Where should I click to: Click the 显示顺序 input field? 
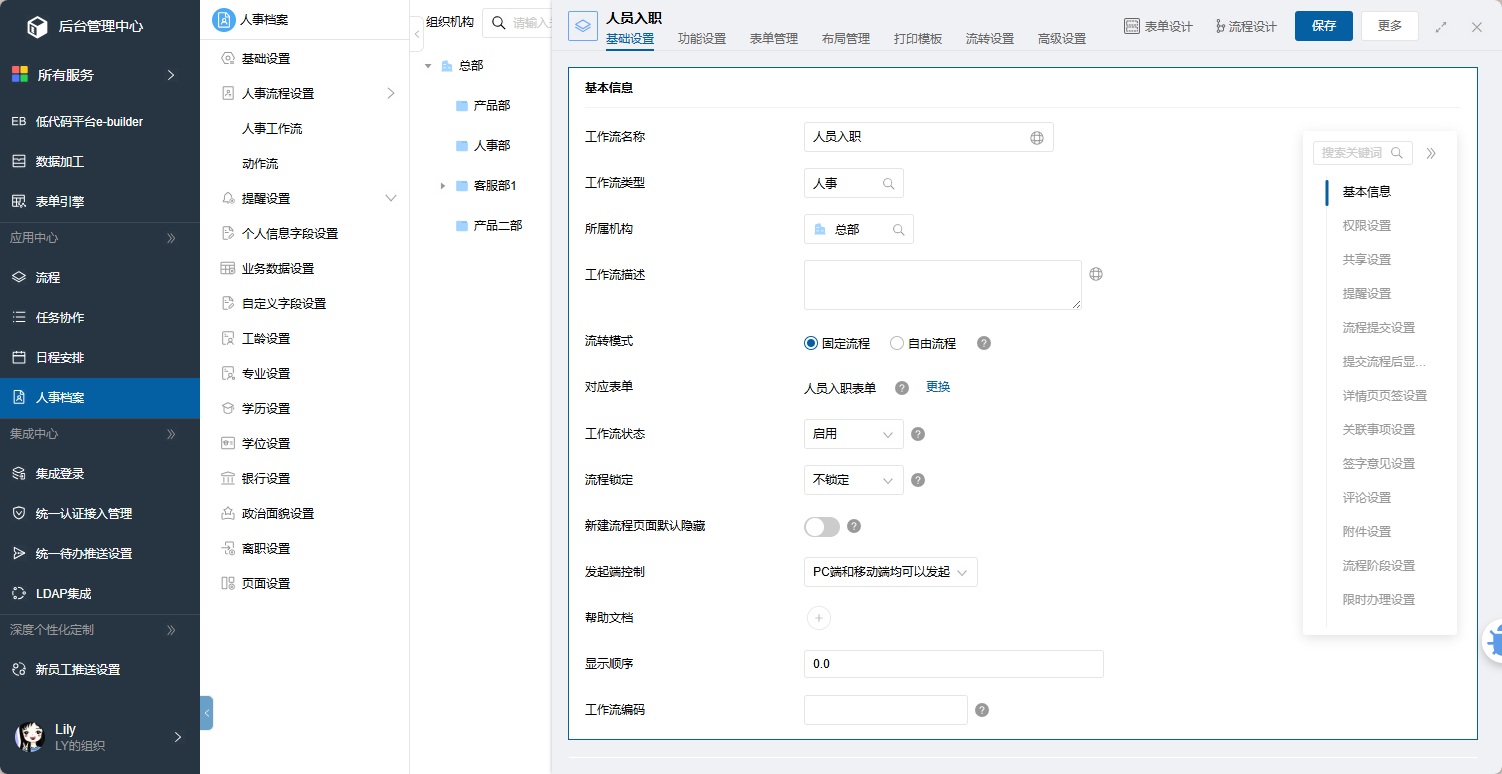(x=953, y=664)
